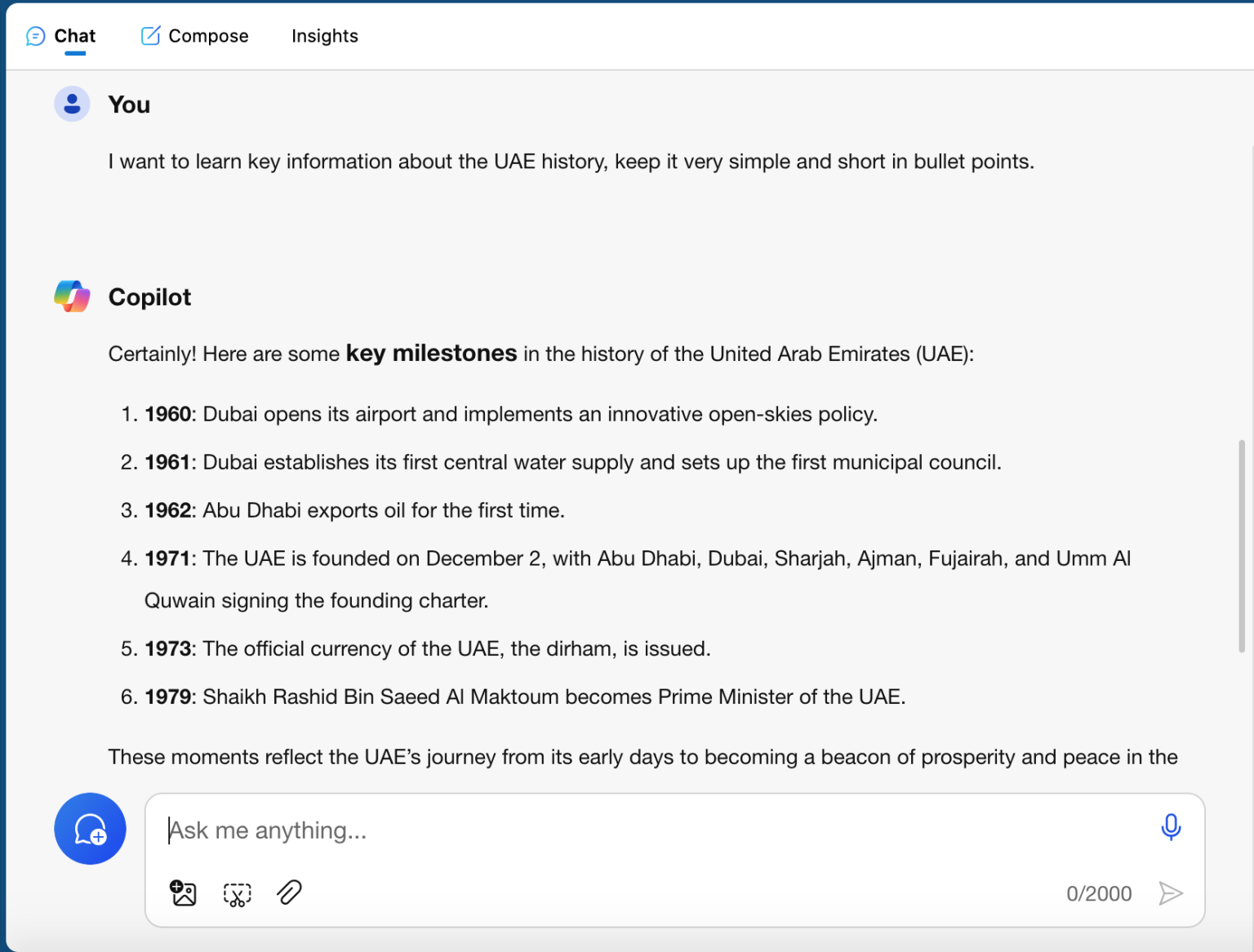This screenshot has height=952, width=1254.
Task: Click the paperclip attach file icon
Action: click(x=290, y=893)
